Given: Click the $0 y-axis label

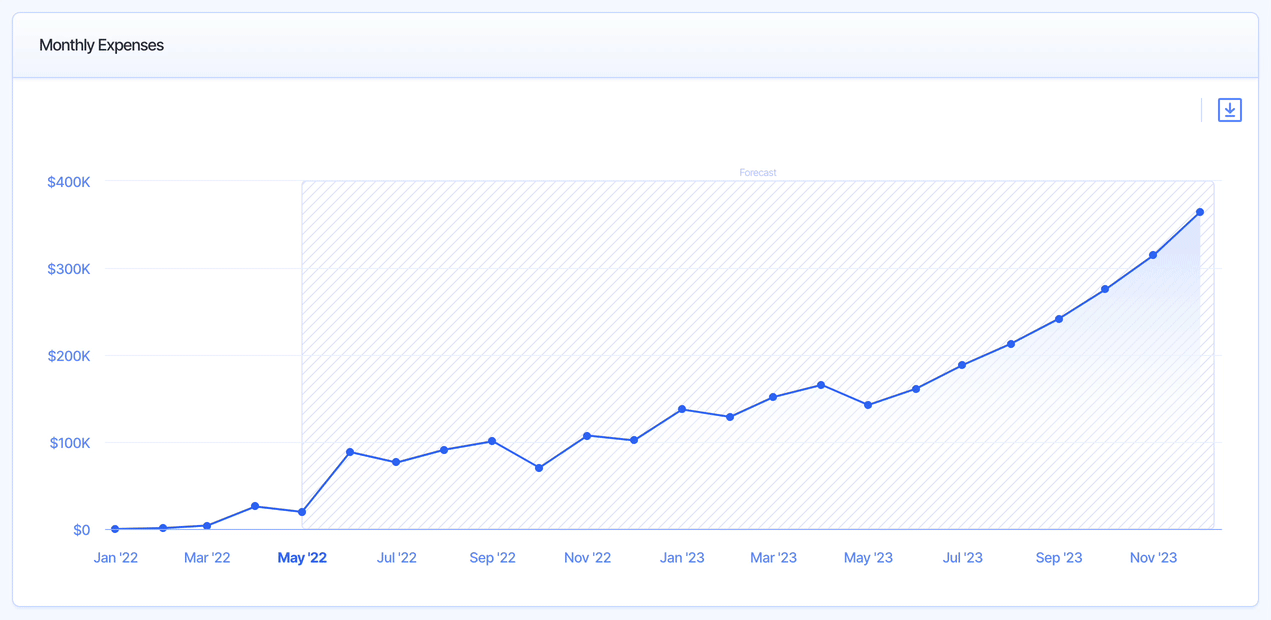Looking at the screenshot, I should point(81,530).
